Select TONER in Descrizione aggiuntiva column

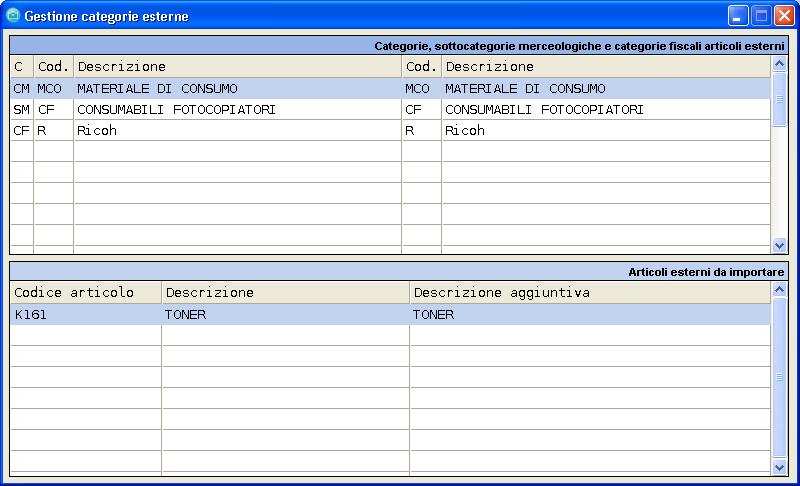(590, 315)
